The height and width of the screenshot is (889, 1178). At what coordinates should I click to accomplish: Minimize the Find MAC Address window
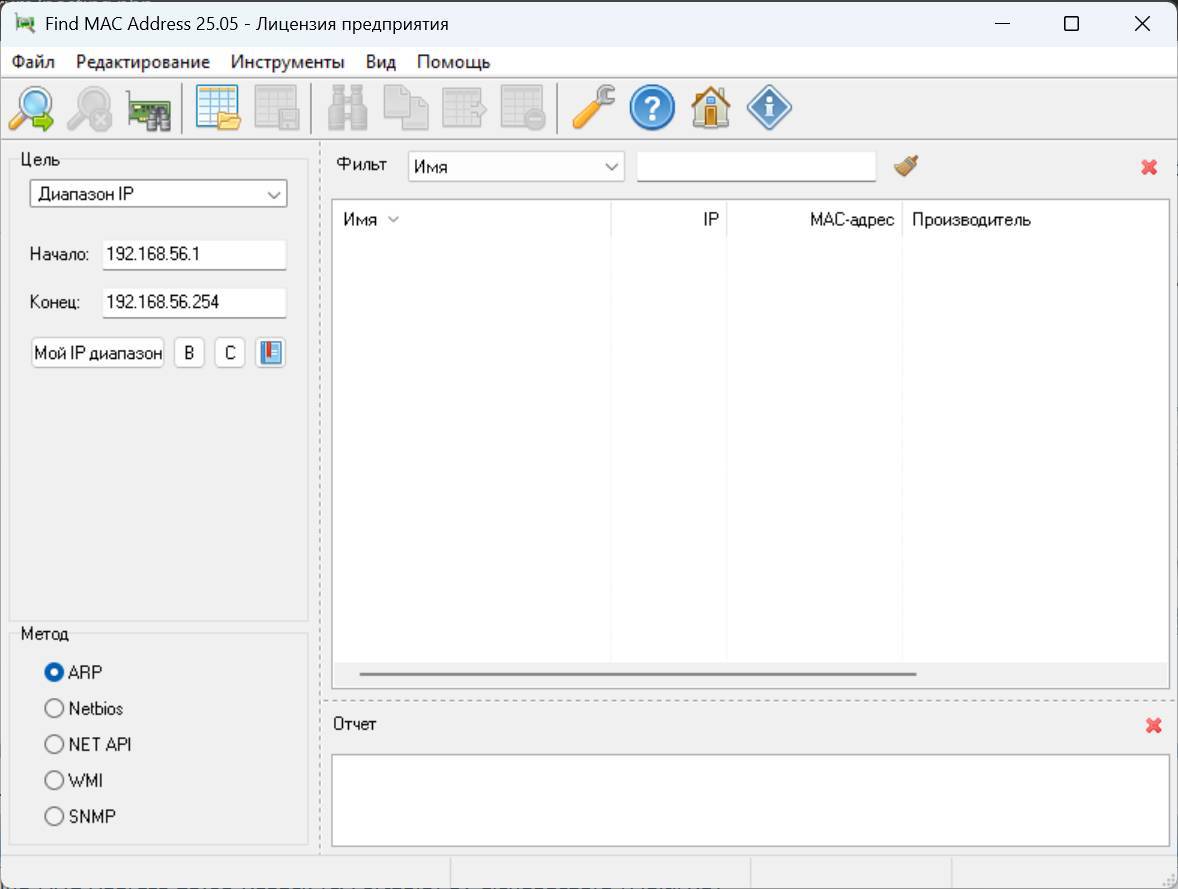pyautogui.click(x=1002, y=24)
